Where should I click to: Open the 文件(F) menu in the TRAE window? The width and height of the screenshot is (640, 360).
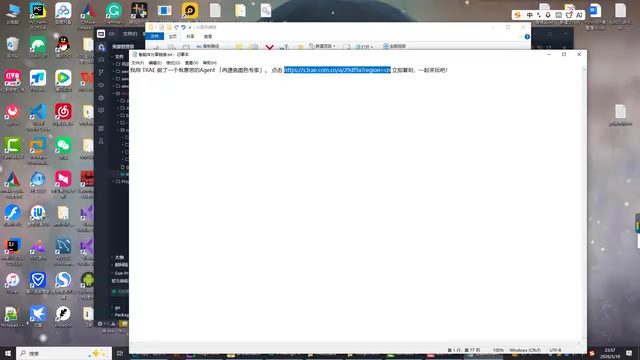tap(130, 34)
